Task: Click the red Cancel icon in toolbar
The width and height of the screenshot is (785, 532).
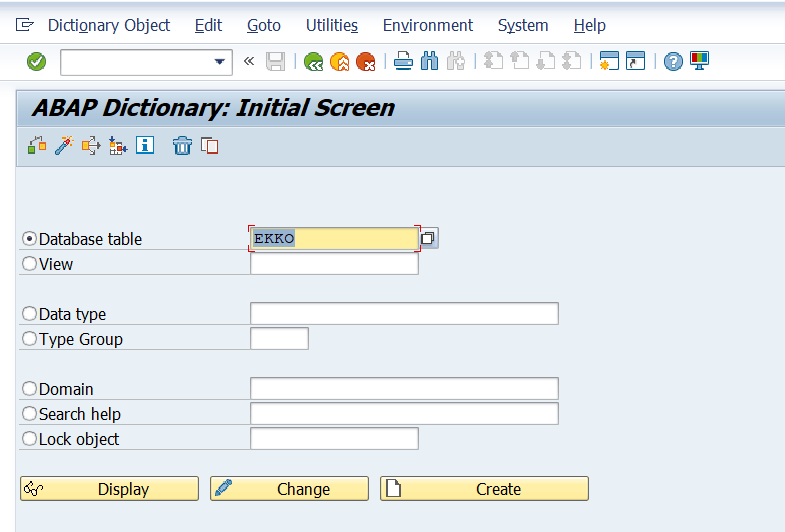Action: [366, 62]
